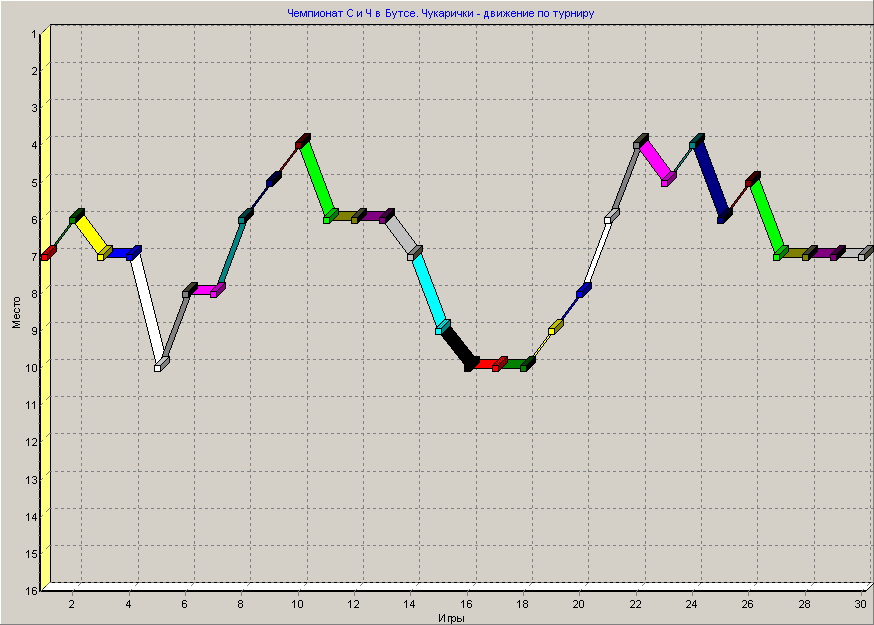The width and height of the screenshot is (874, 625).
Task: Click the "4" label on the Место axis
Action: coord(35,145)
